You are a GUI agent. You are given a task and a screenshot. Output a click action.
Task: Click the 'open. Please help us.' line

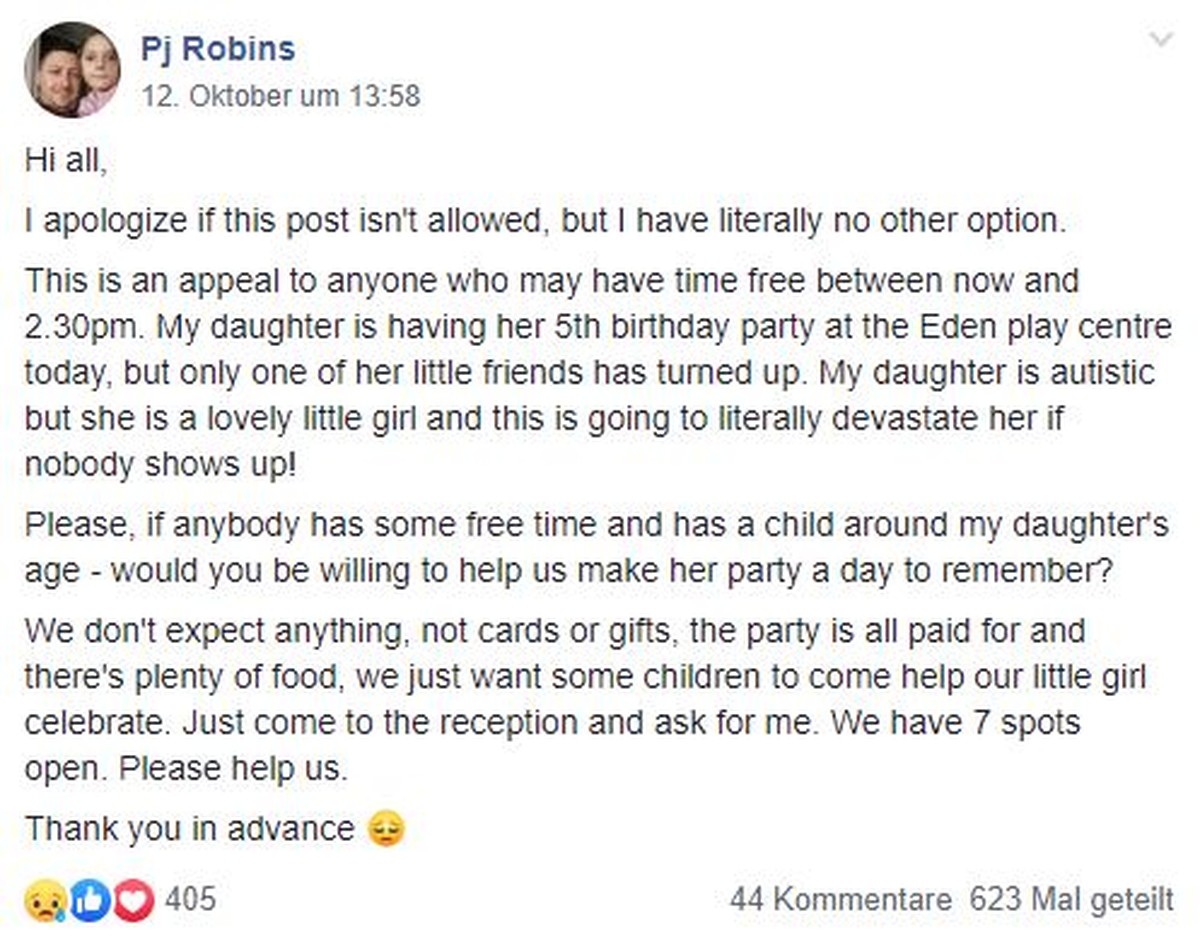188,770
